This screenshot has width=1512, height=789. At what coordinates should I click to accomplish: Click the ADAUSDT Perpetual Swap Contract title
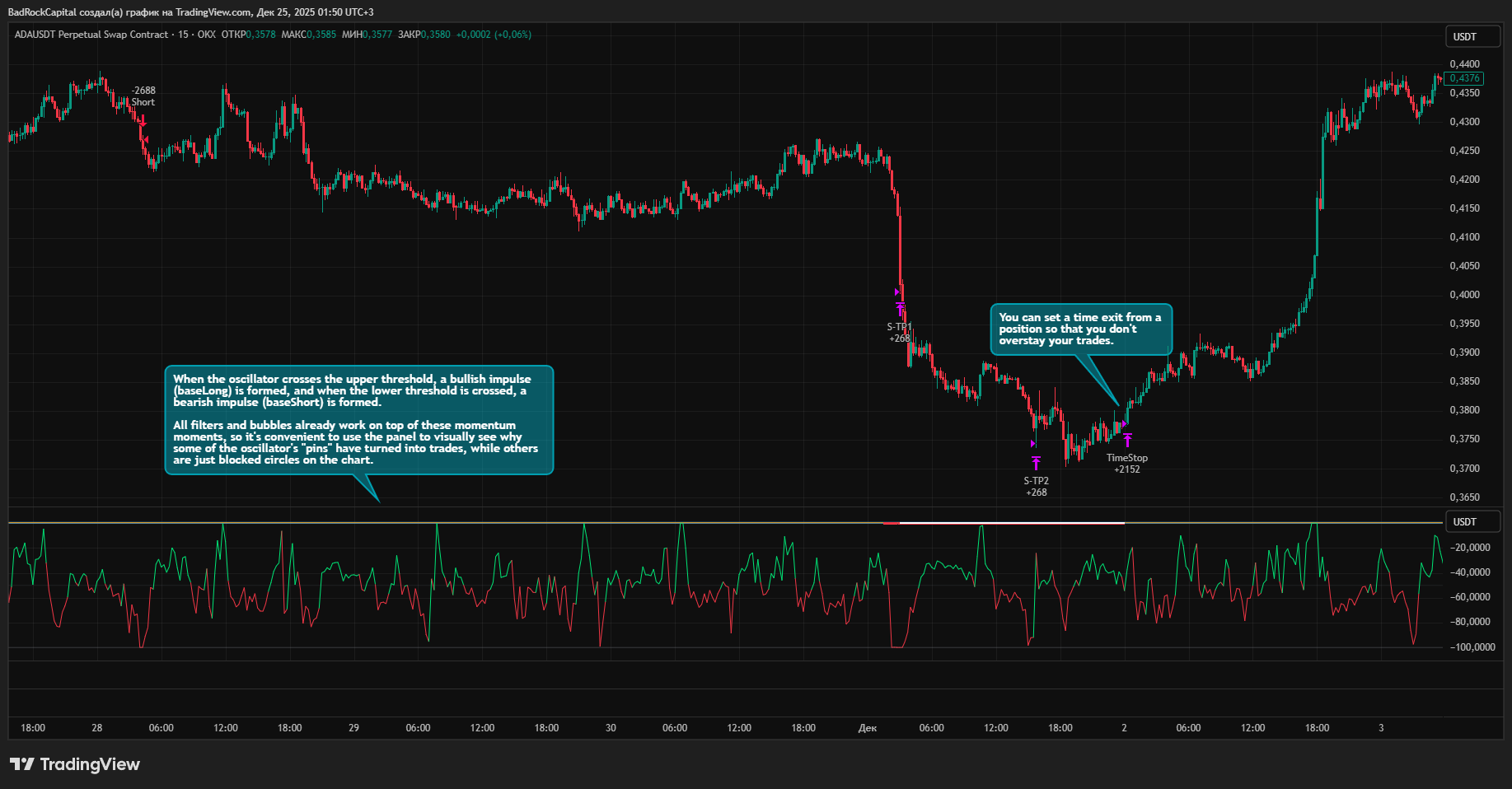[x=91, y=35]
